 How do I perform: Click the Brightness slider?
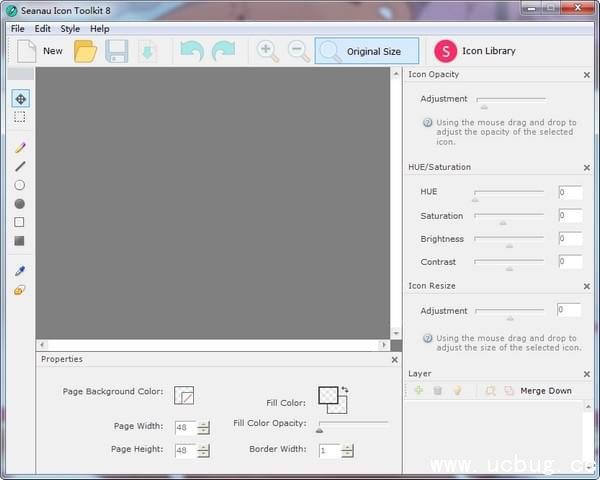(509, 242)
